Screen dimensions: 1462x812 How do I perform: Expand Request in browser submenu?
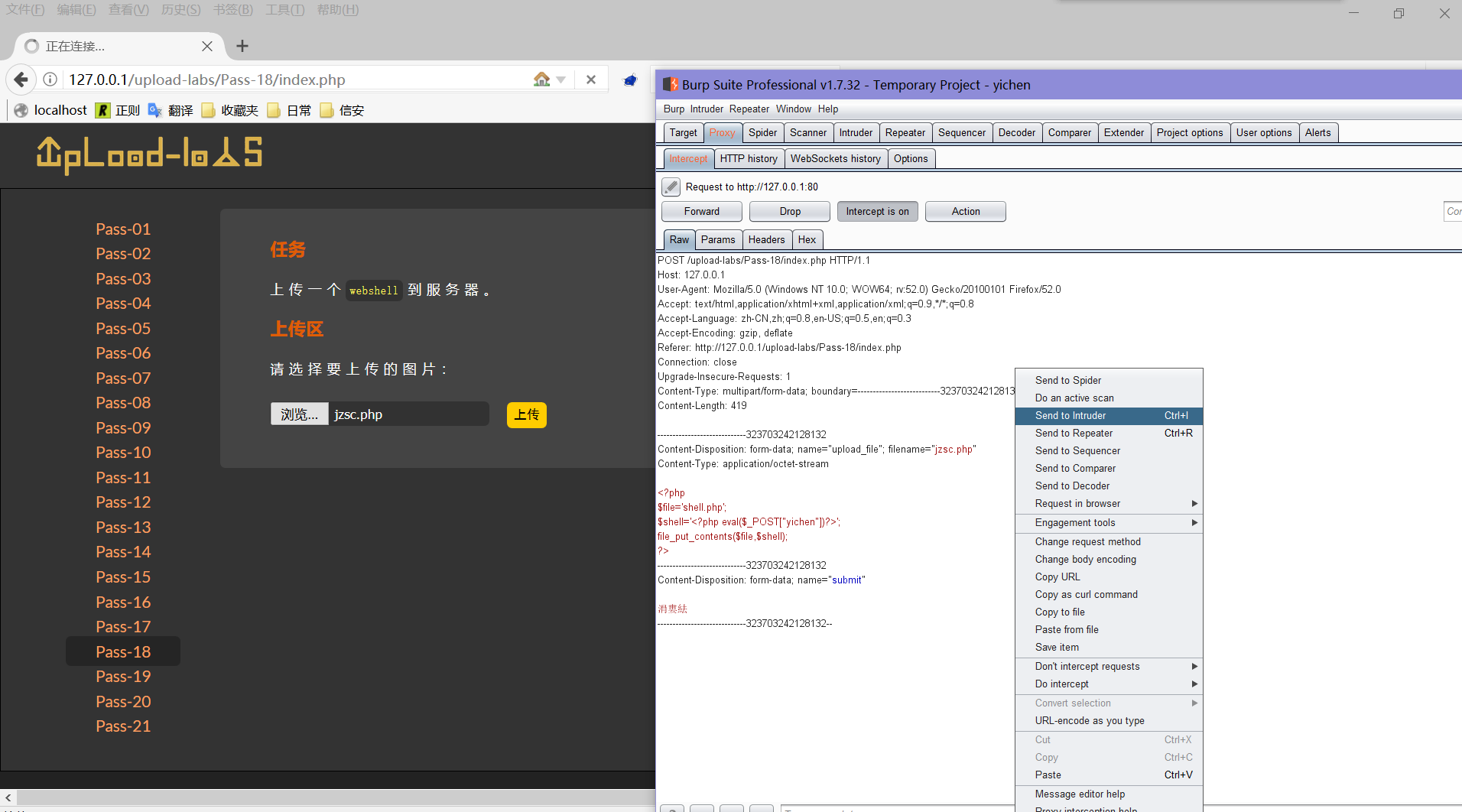[x=1109, y=504]
